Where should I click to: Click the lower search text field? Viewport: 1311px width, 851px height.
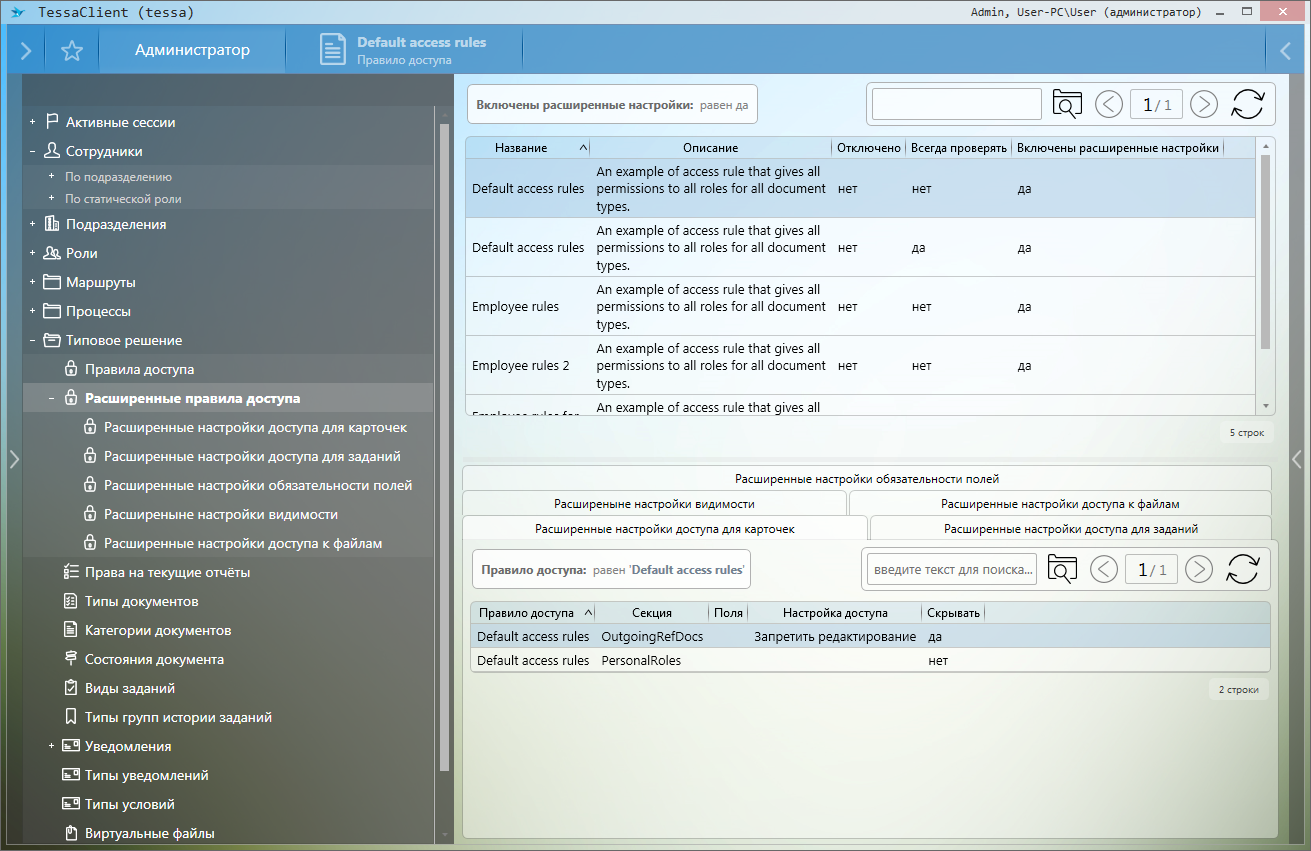pos(951,569)
